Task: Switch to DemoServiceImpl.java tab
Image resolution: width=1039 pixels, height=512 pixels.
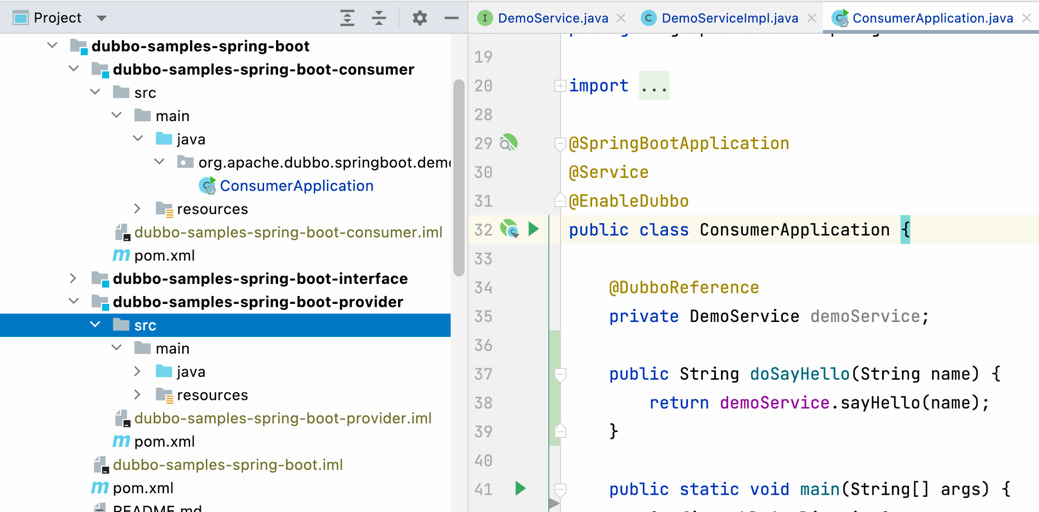Action: click(x=729, y=18)
